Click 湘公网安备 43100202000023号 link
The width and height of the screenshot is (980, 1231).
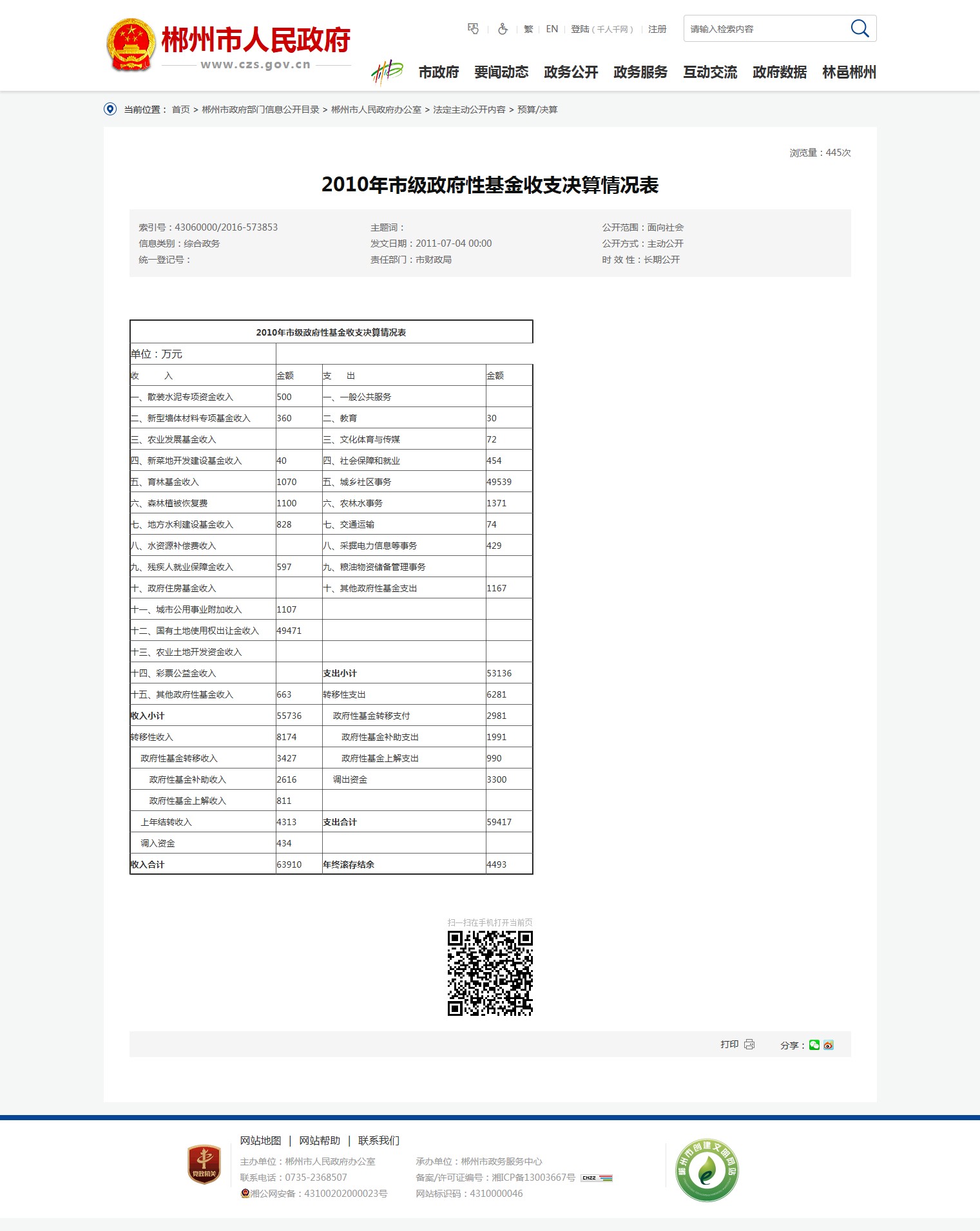click(319, 1194)
